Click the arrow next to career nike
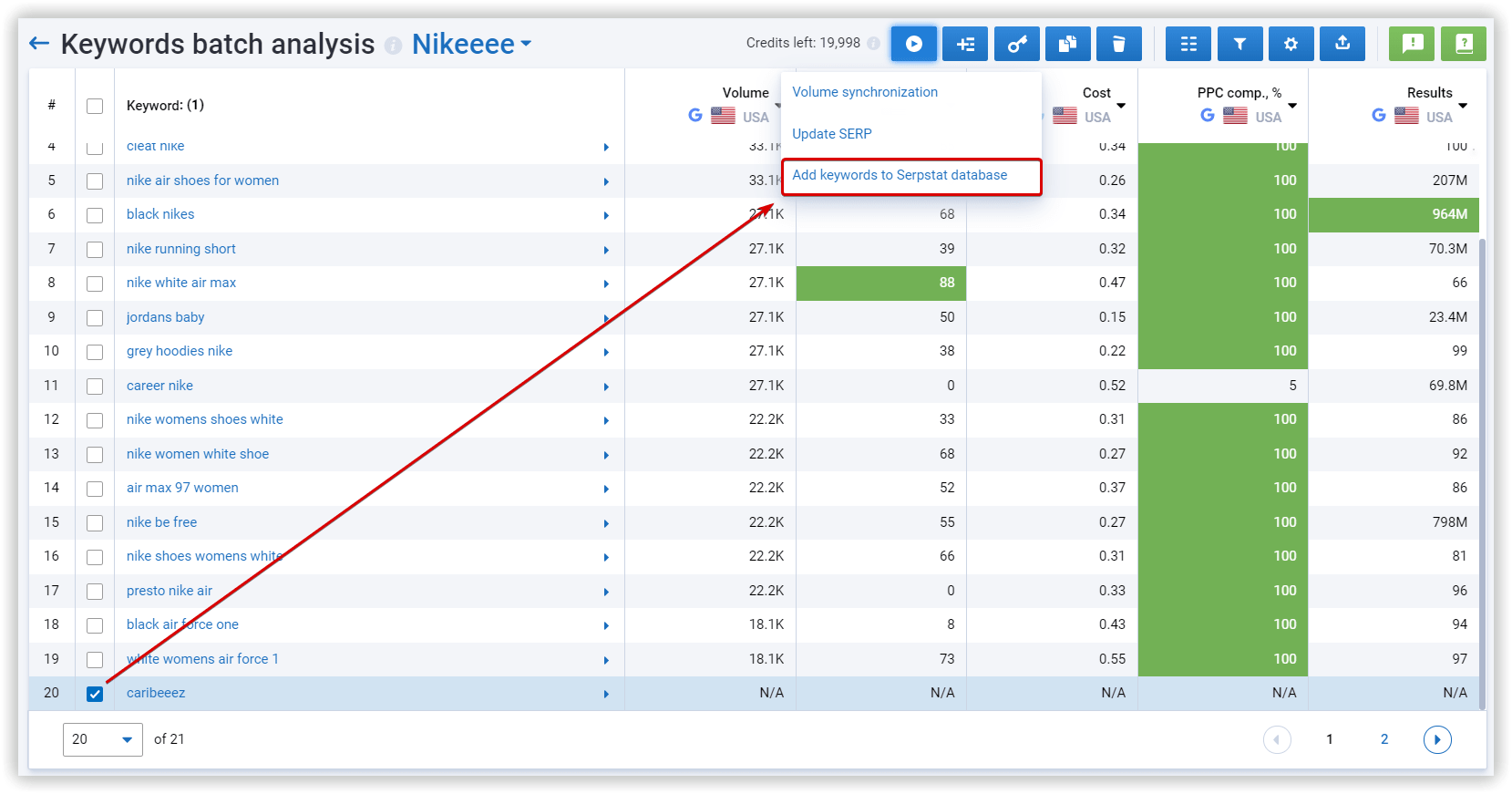The height and width of the screenshot is (794, 1512). (606, 387)
